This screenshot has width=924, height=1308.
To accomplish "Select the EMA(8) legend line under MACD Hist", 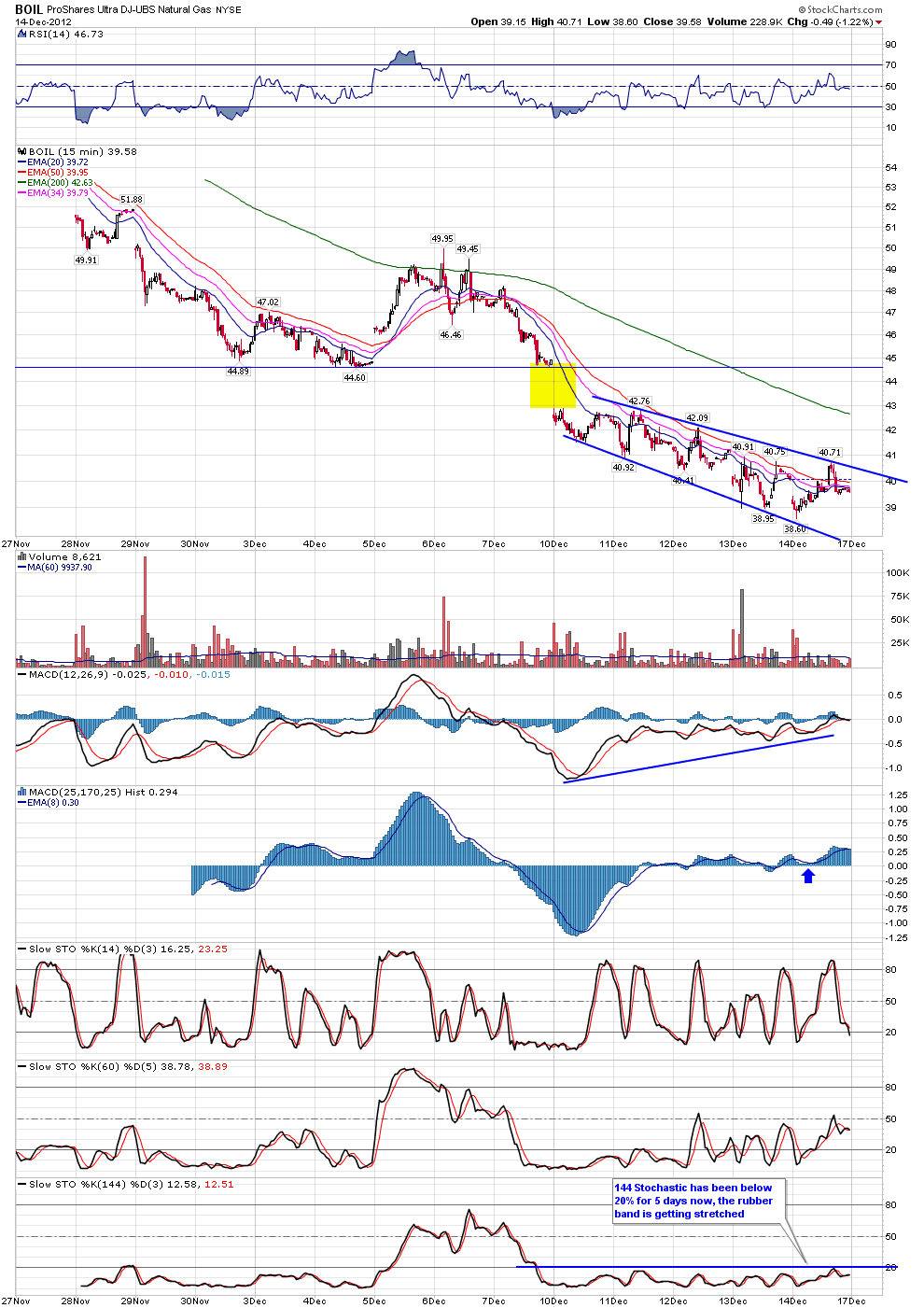I will (22, 803).
